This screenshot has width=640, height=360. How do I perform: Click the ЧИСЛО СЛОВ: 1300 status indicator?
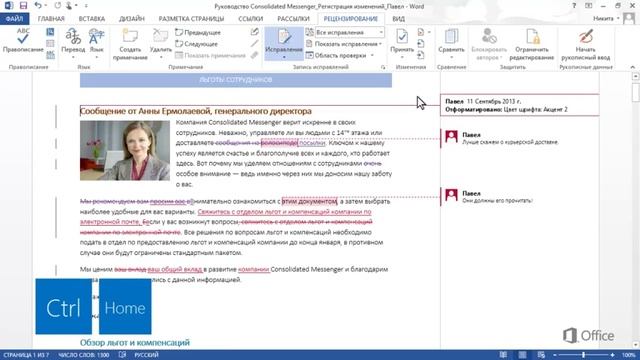(x=84, y=355)
